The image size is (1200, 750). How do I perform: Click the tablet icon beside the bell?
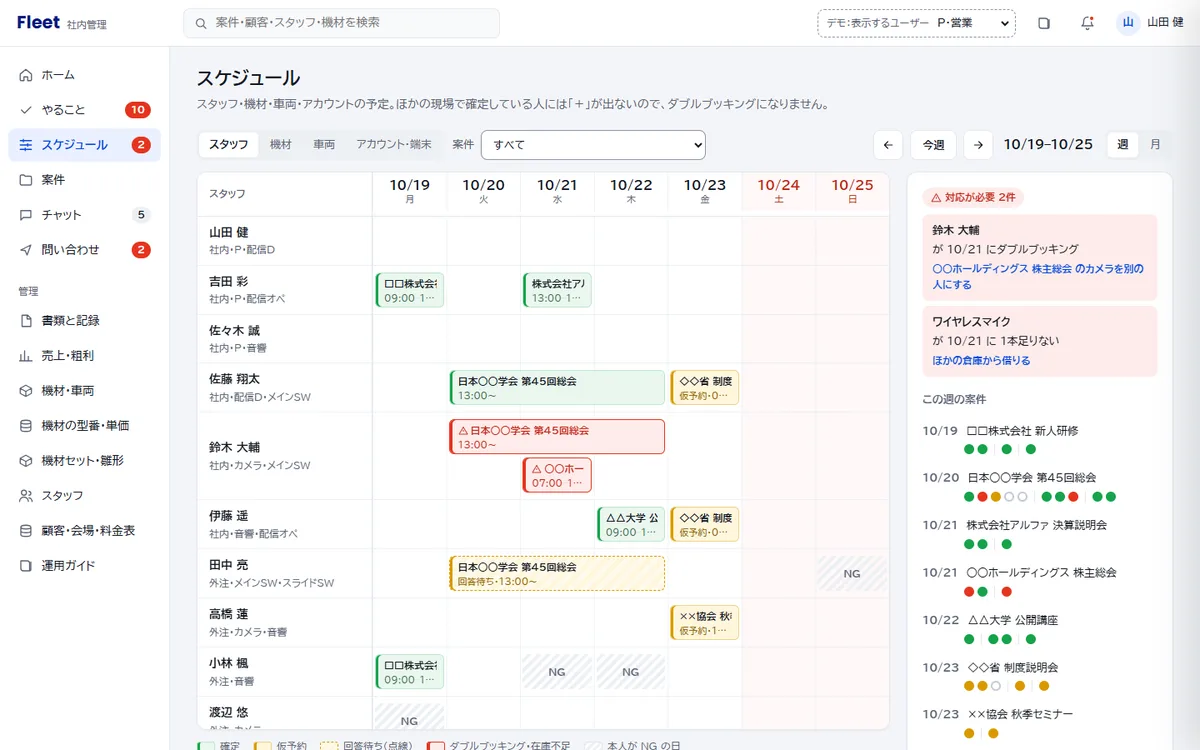(x=1044, y=23)
